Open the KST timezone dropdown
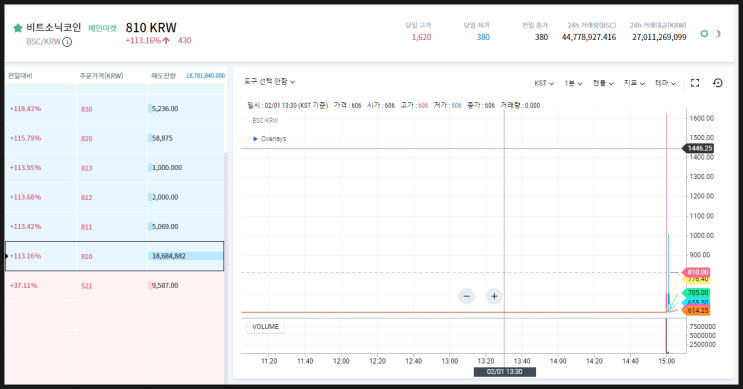Screen dimensions: 743x389 pyautogui.click(x=544, y=83)
